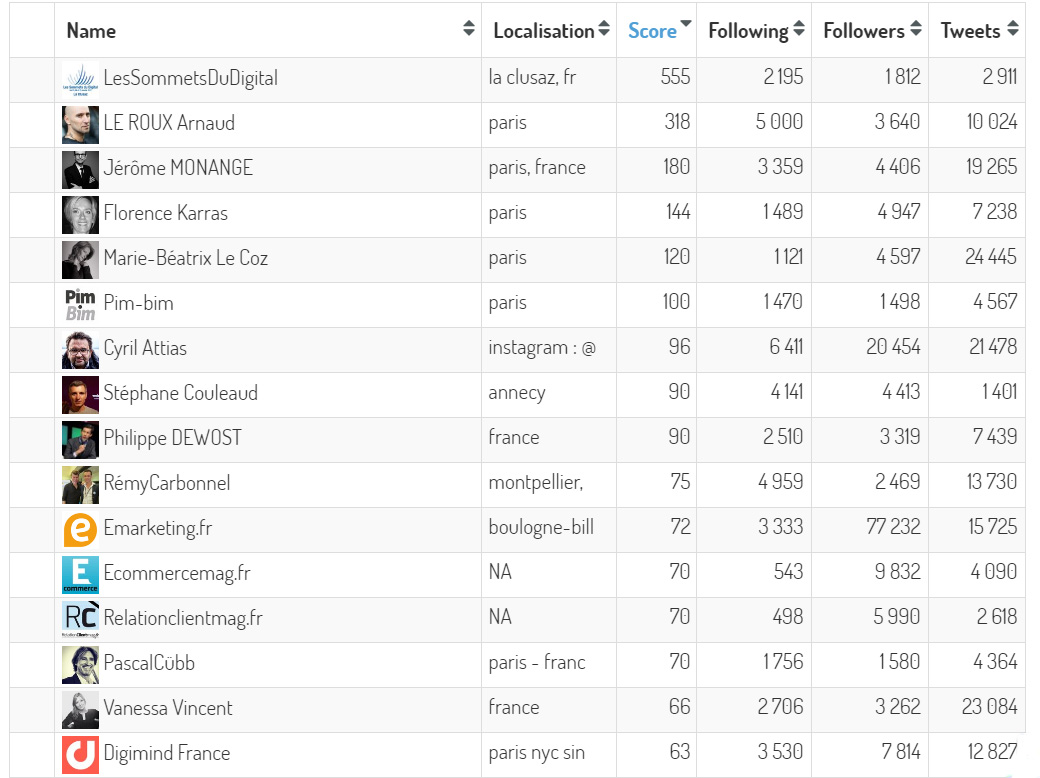Open LE ROUX Arnaud name link
1040x778 pixels.
pos(169,123)
